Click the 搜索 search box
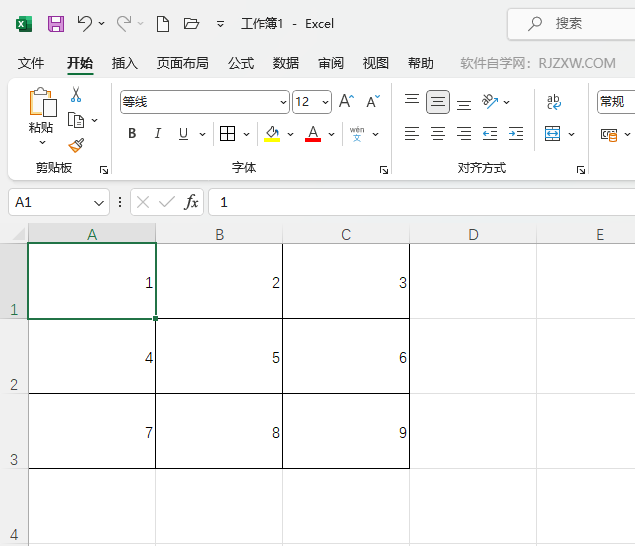This screenshot has height=546, width=635. click(571, 24)
